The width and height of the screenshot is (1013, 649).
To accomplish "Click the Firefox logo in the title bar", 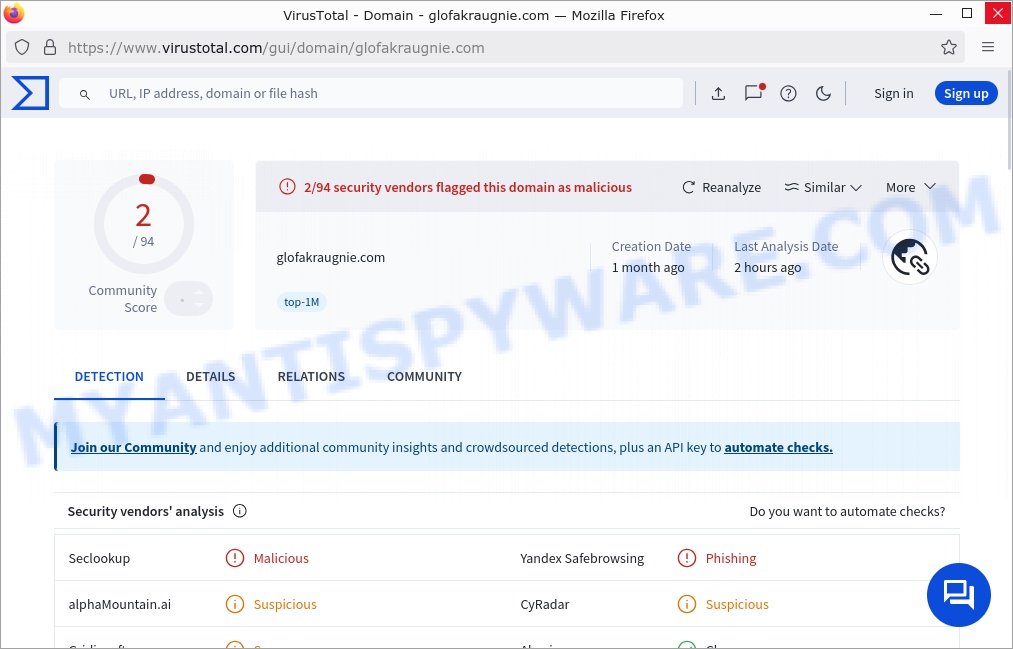I will [x=14, y=14].
